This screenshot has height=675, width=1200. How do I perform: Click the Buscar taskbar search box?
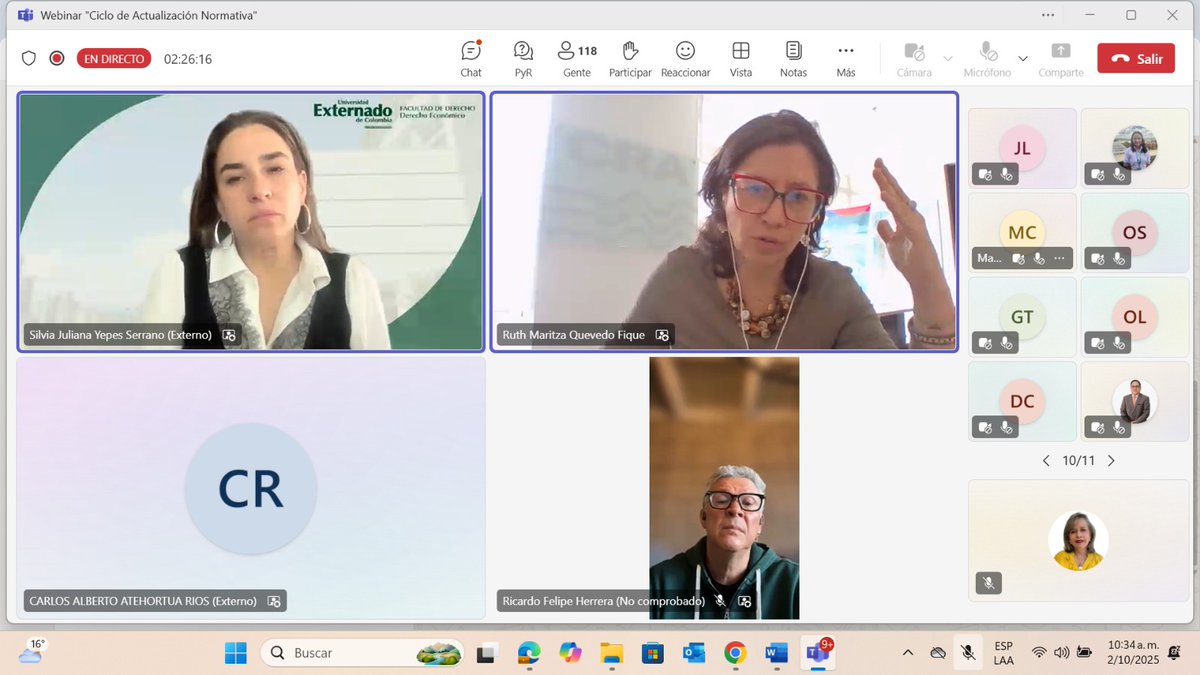pos(362,653)
